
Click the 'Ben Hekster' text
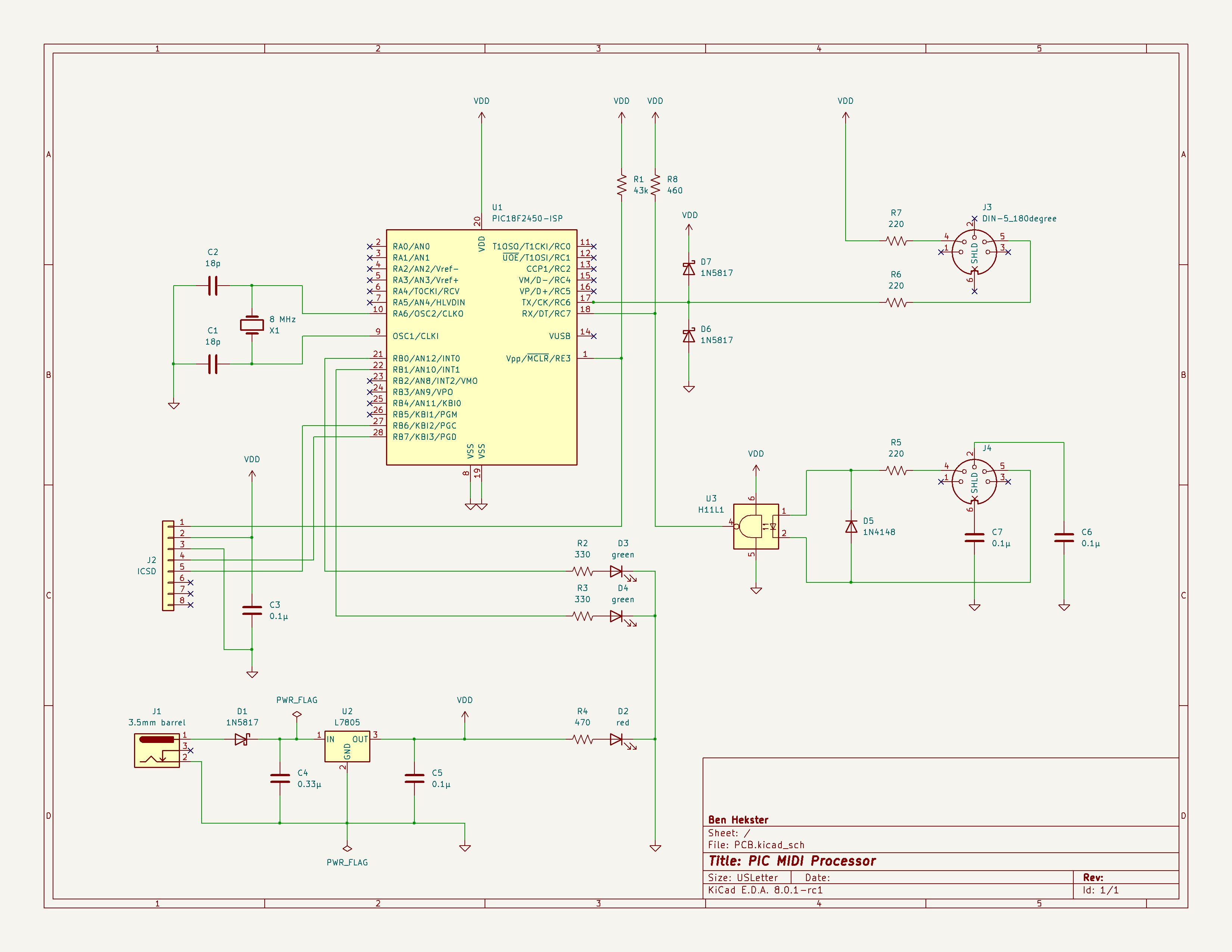[738, 819]
